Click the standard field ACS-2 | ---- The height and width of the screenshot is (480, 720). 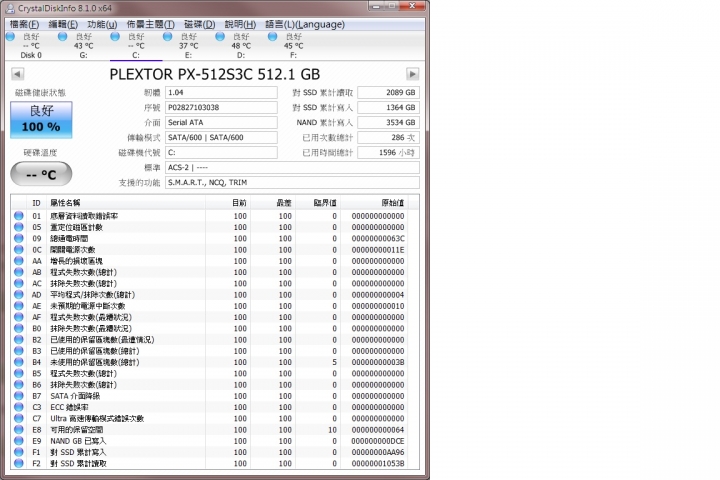point(292,168)
